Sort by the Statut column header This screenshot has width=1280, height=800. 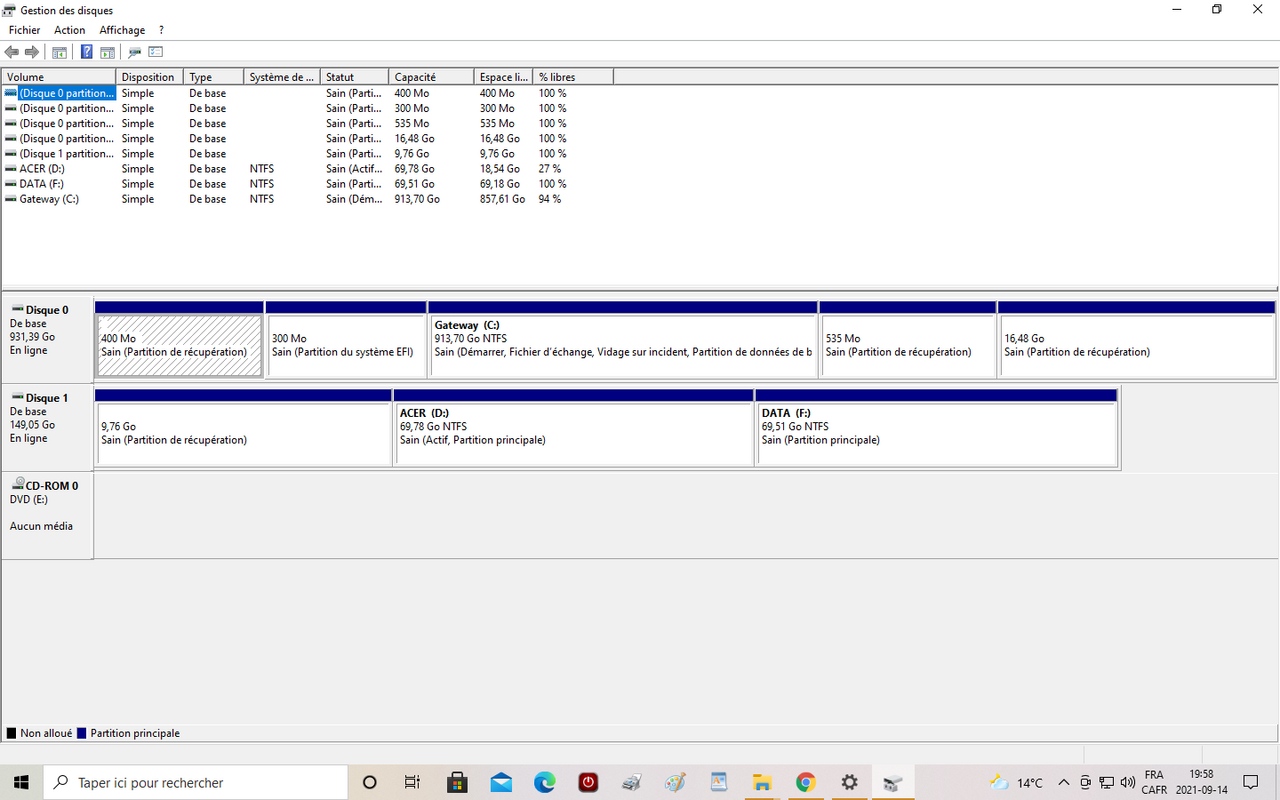354,77
